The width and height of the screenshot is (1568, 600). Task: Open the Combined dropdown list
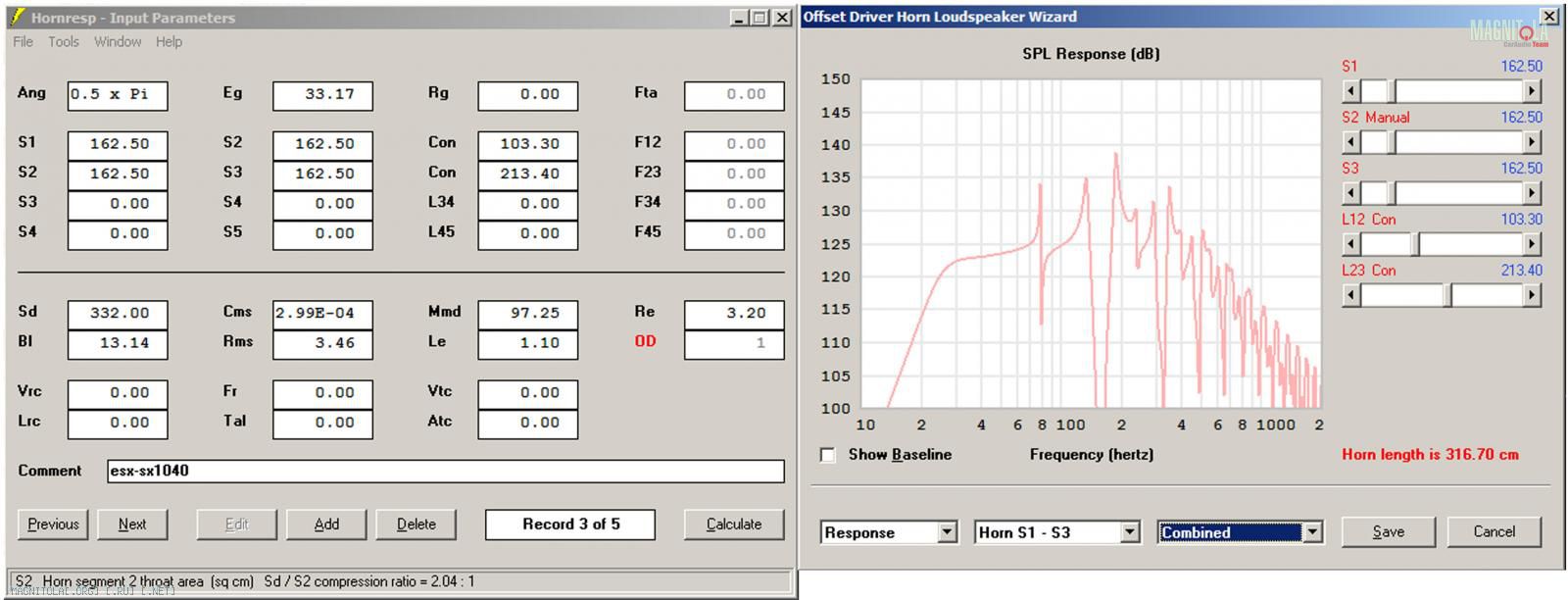(x=1312, y=532)
